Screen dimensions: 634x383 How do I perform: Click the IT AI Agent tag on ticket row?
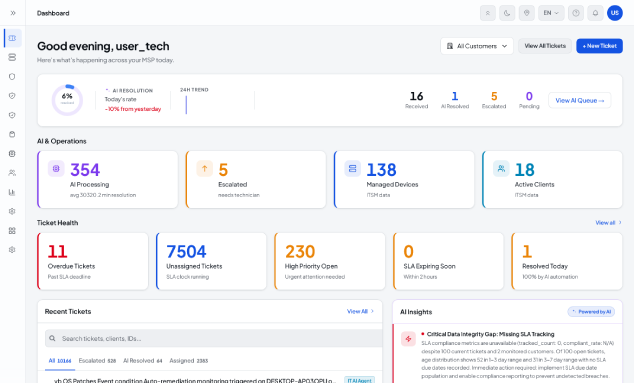359,380
